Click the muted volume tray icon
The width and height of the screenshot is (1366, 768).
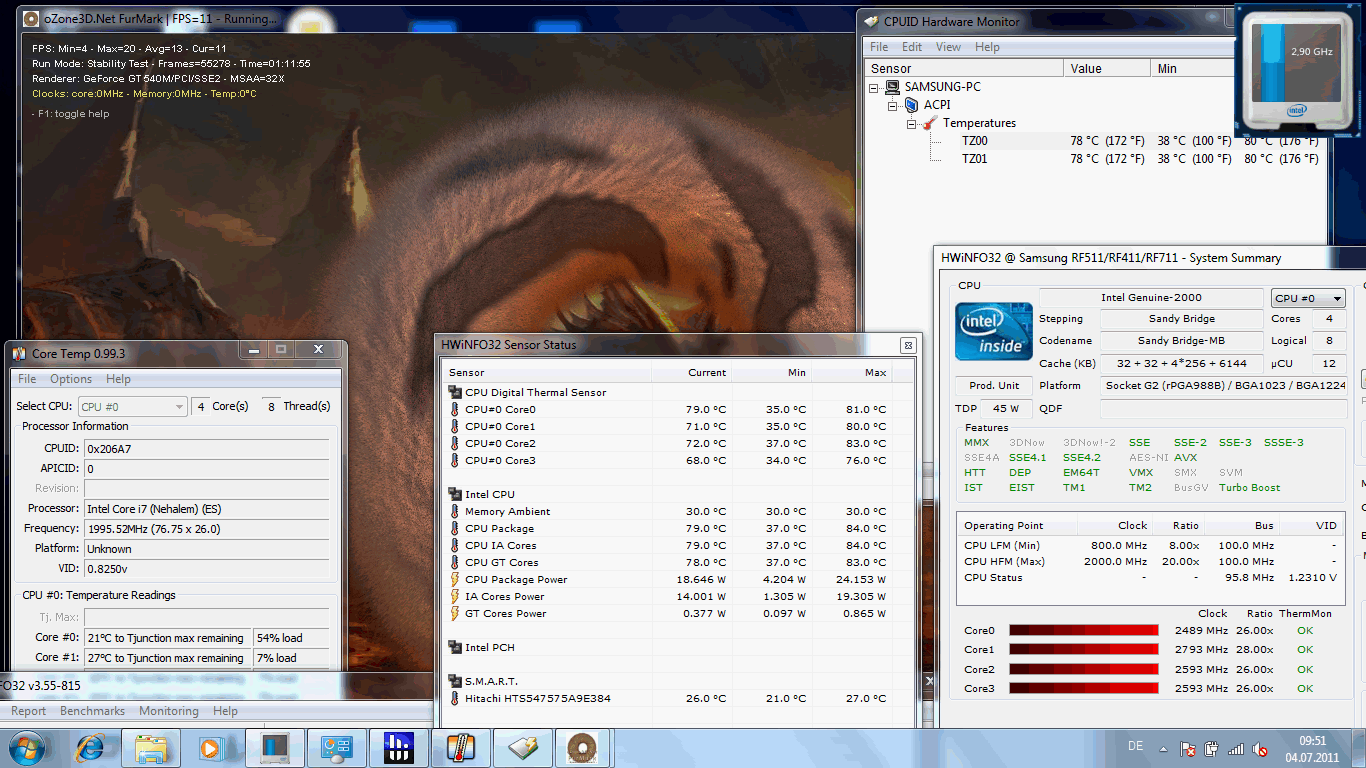pyautogui.click(x=1260, y=748)
